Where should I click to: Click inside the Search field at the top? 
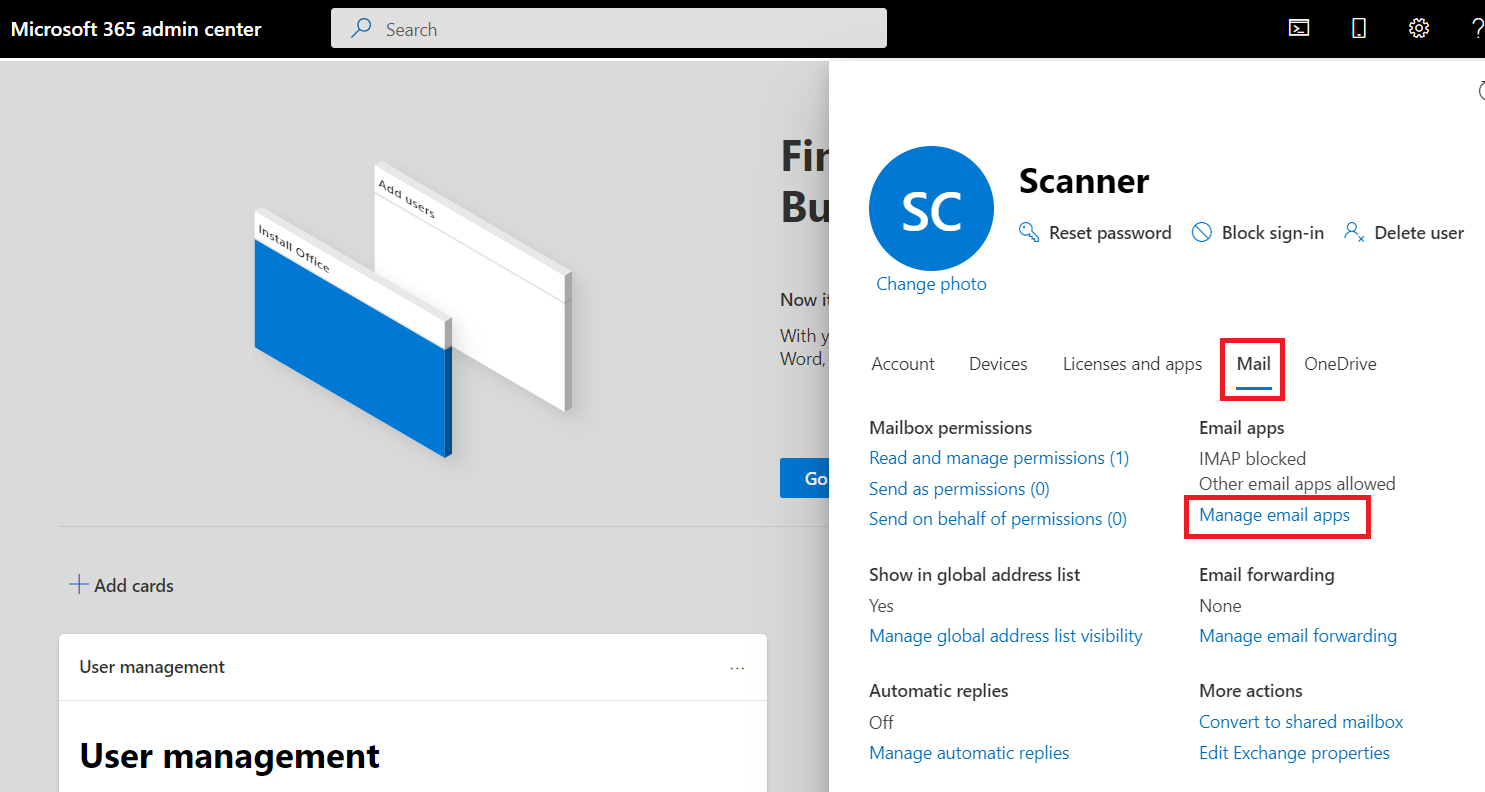click(608, 28)
